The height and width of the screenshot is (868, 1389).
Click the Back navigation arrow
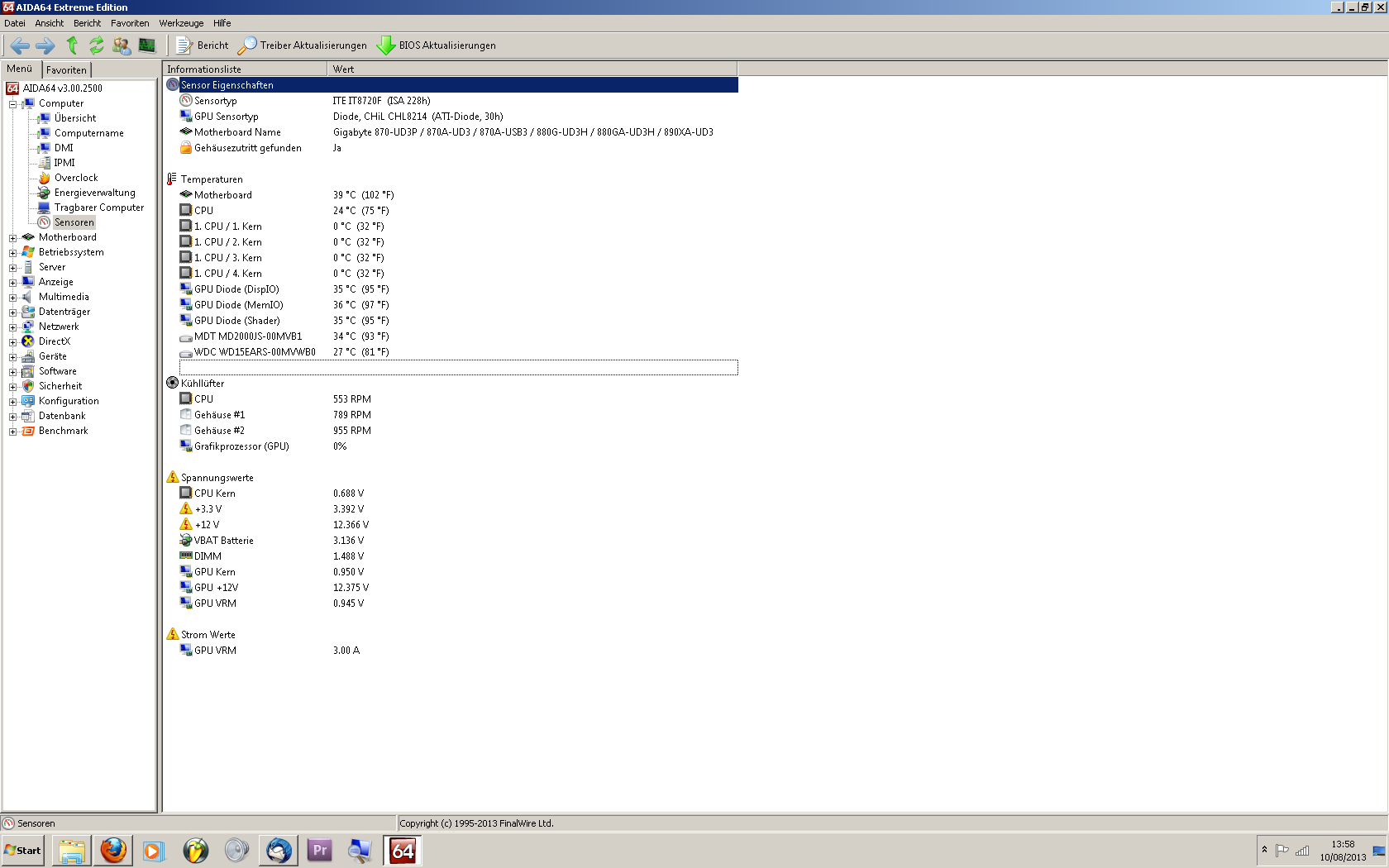pyautogui.click(x=21, y=45)
